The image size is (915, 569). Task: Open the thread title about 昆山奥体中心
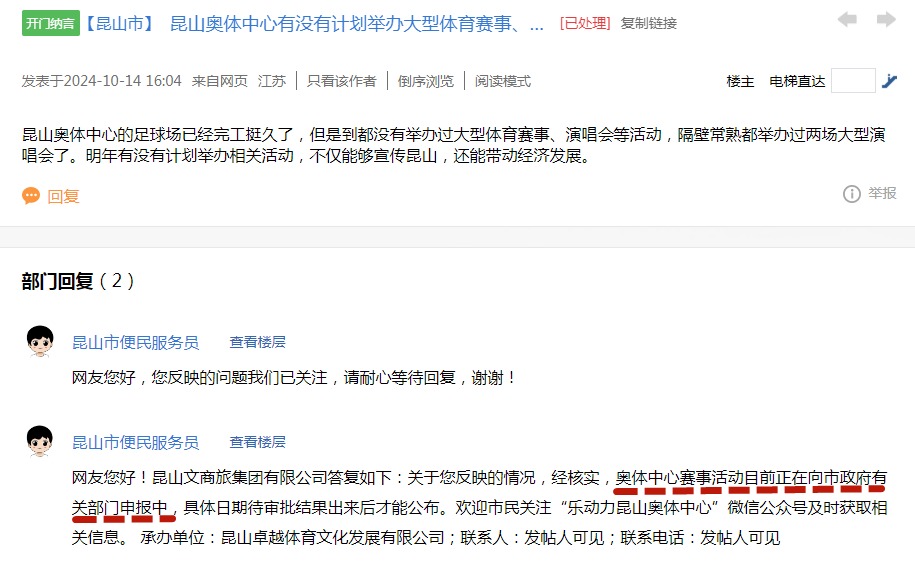point(356,23)
